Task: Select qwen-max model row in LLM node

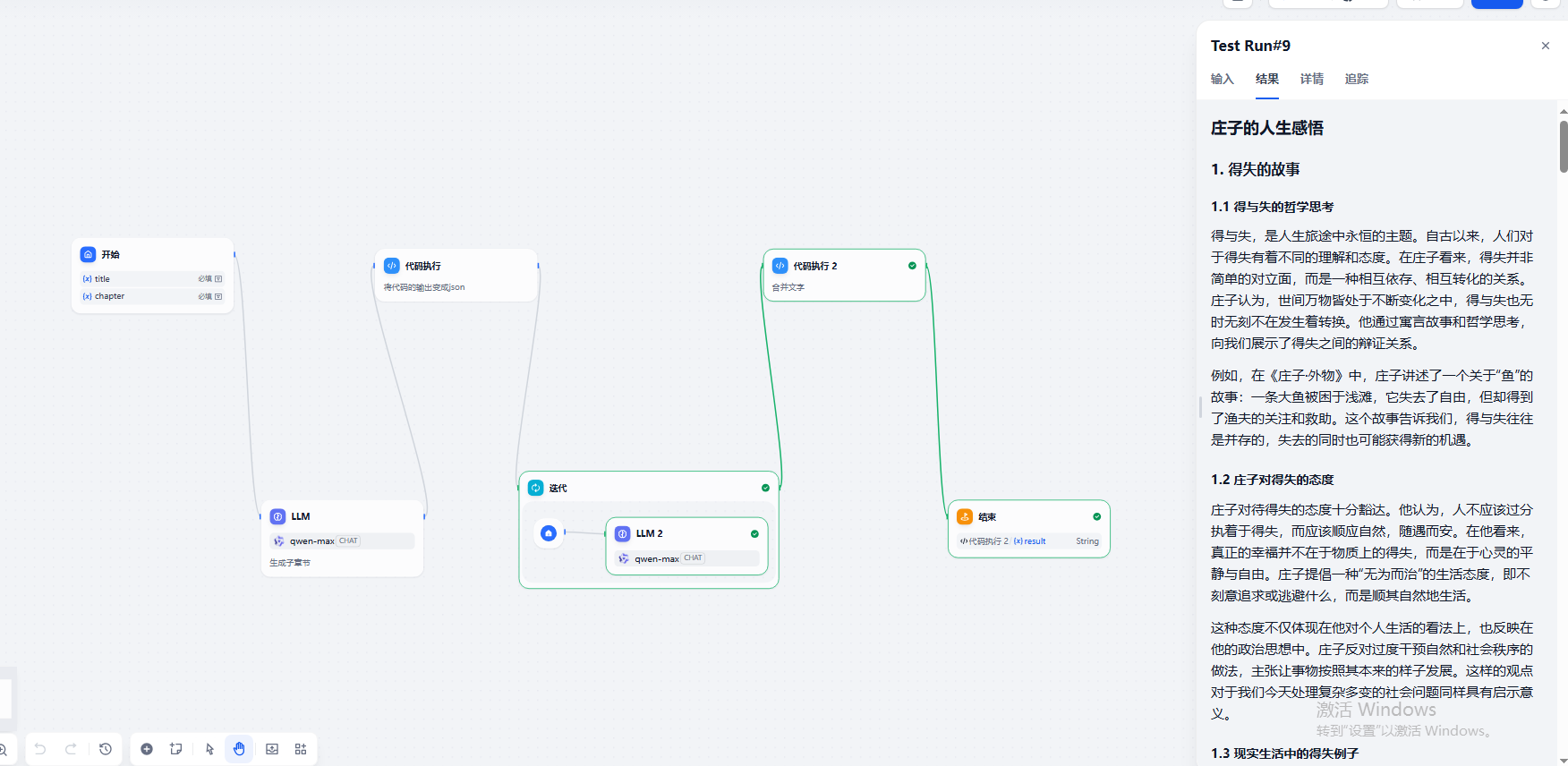Action: (x=342, y=541)
